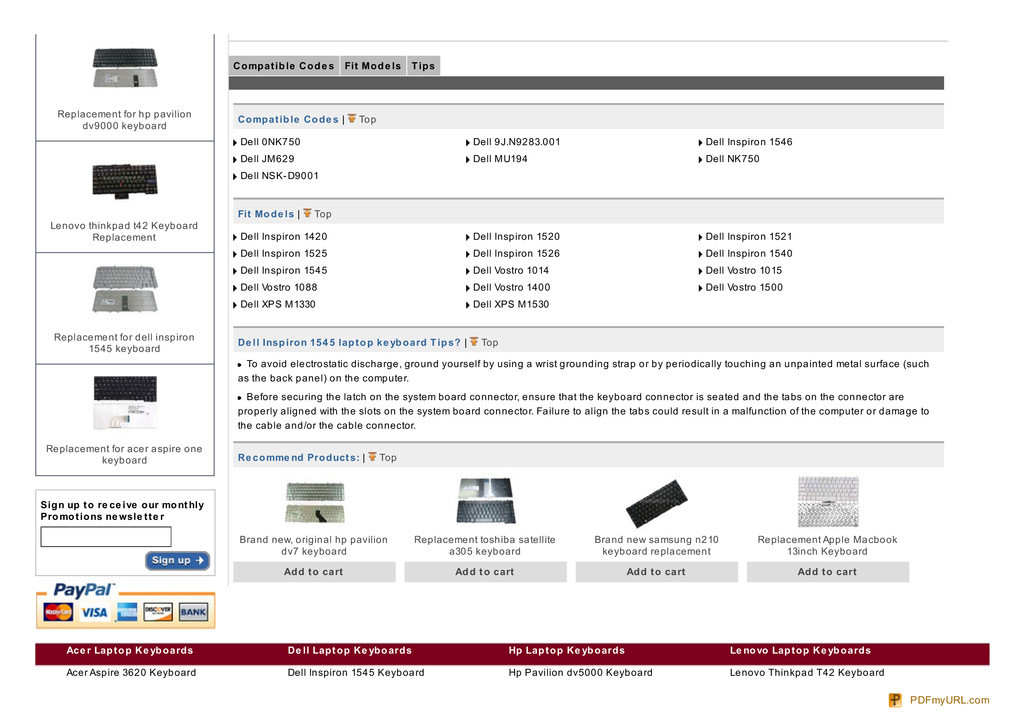1024x724 pixels.
Task: Click the 'Fit Models' section heading link
Action: tap(266, 214)
